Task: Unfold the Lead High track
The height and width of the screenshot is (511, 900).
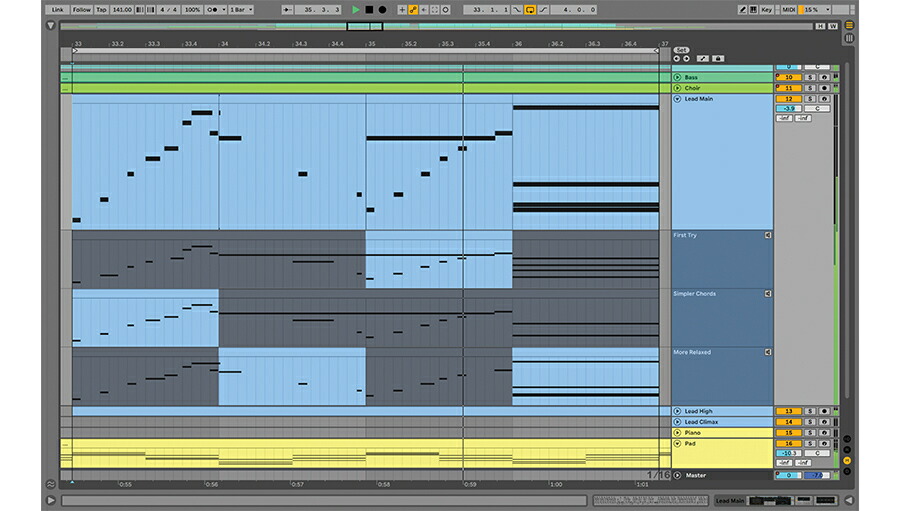Action: coord(677,411)
